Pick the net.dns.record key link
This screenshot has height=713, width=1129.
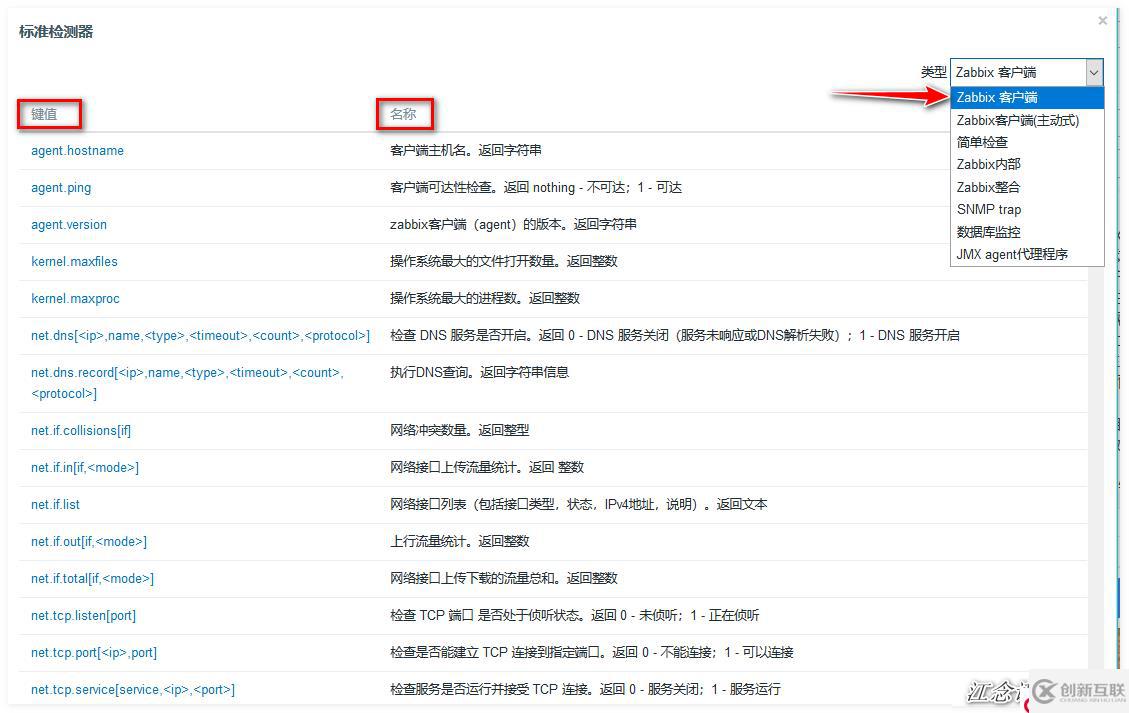[x=187, y=383]
